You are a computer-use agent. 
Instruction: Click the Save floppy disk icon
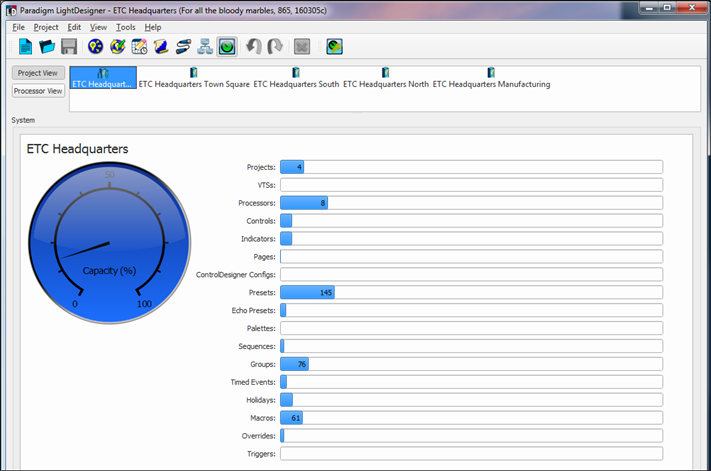click(69, 46)
